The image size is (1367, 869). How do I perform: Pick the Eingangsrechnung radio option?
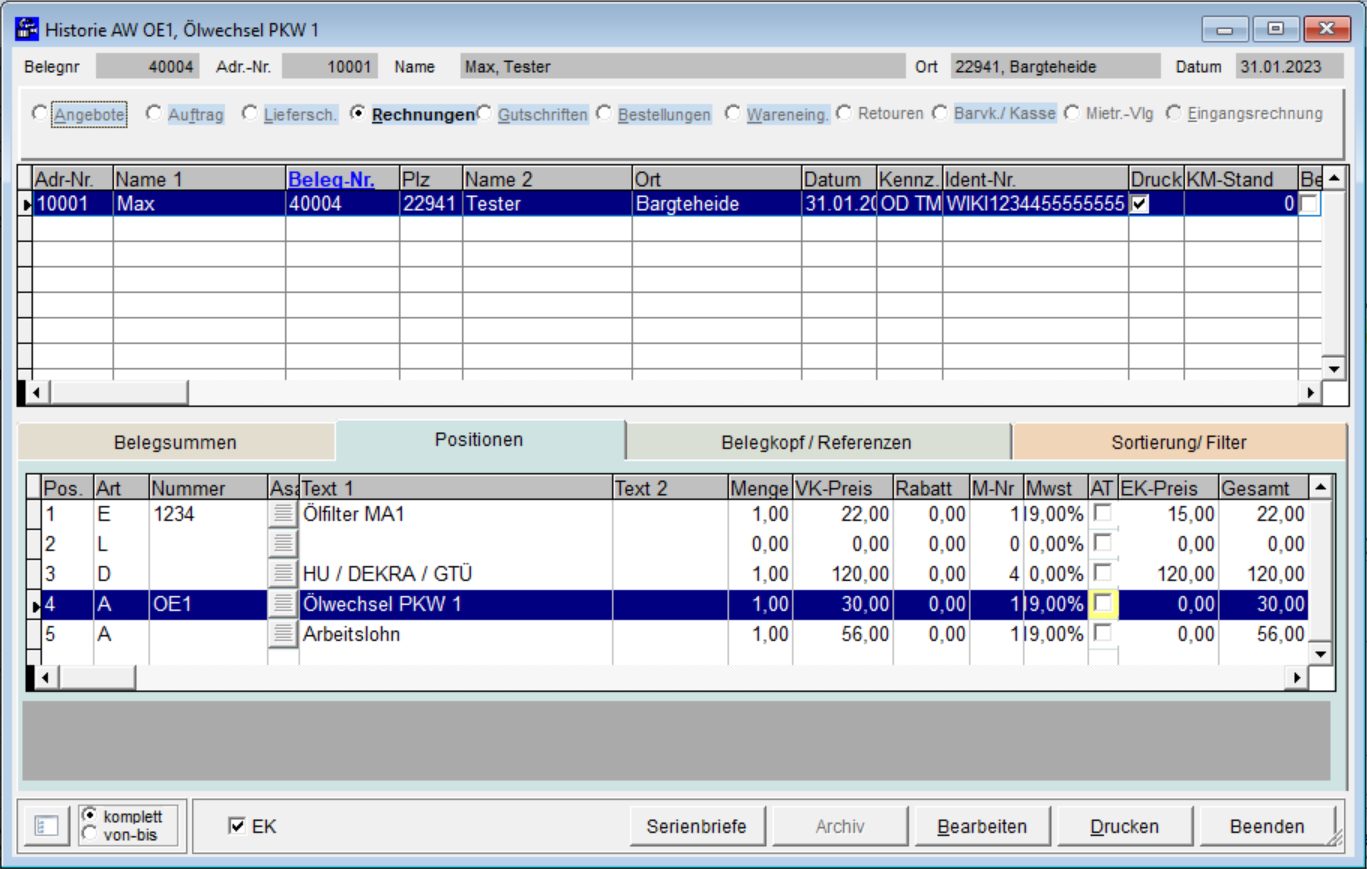click(1172, 114)
